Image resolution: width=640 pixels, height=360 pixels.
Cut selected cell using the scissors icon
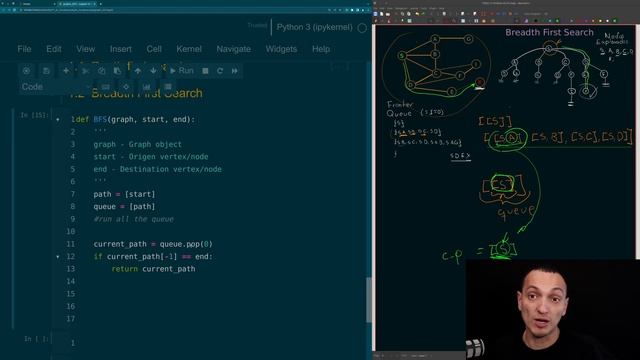85,71
